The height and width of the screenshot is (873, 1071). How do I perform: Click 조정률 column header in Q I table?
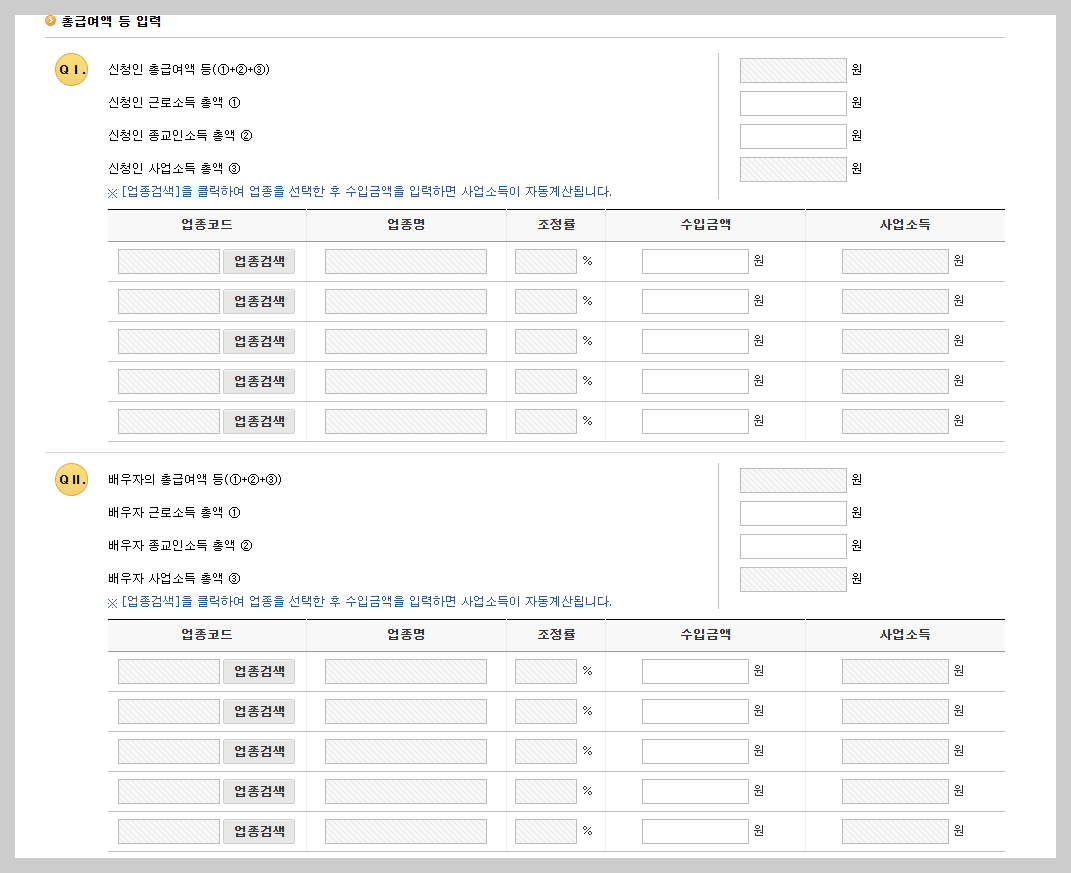(556, 225)
